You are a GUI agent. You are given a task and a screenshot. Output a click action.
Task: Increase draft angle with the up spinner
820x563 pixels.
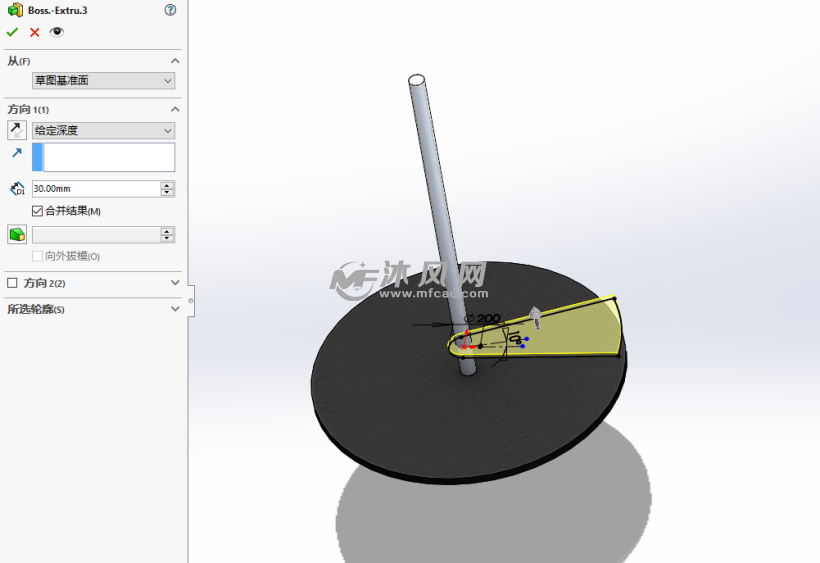pos(167,231)
